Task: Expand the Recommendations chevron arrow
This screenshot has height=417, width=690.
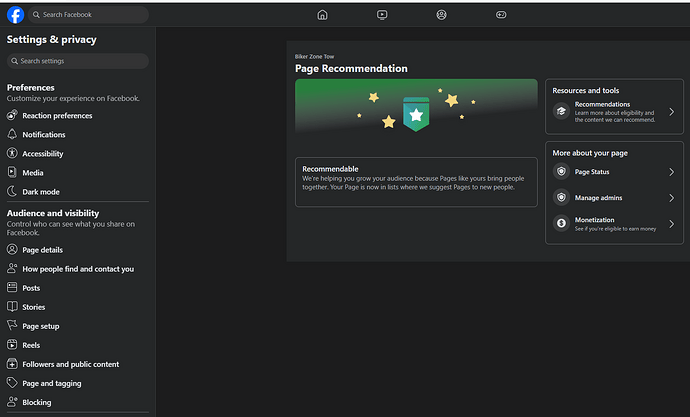Action: [672, 112]
